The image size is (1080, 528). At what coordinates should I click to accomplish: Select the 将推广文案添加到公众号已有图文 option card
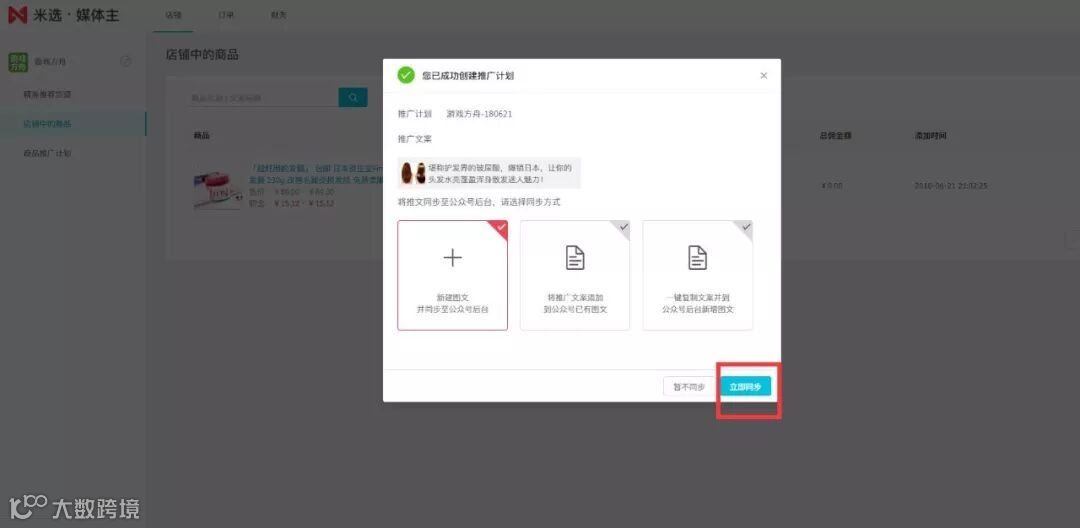pyautogui.click(x=574, y=275)
